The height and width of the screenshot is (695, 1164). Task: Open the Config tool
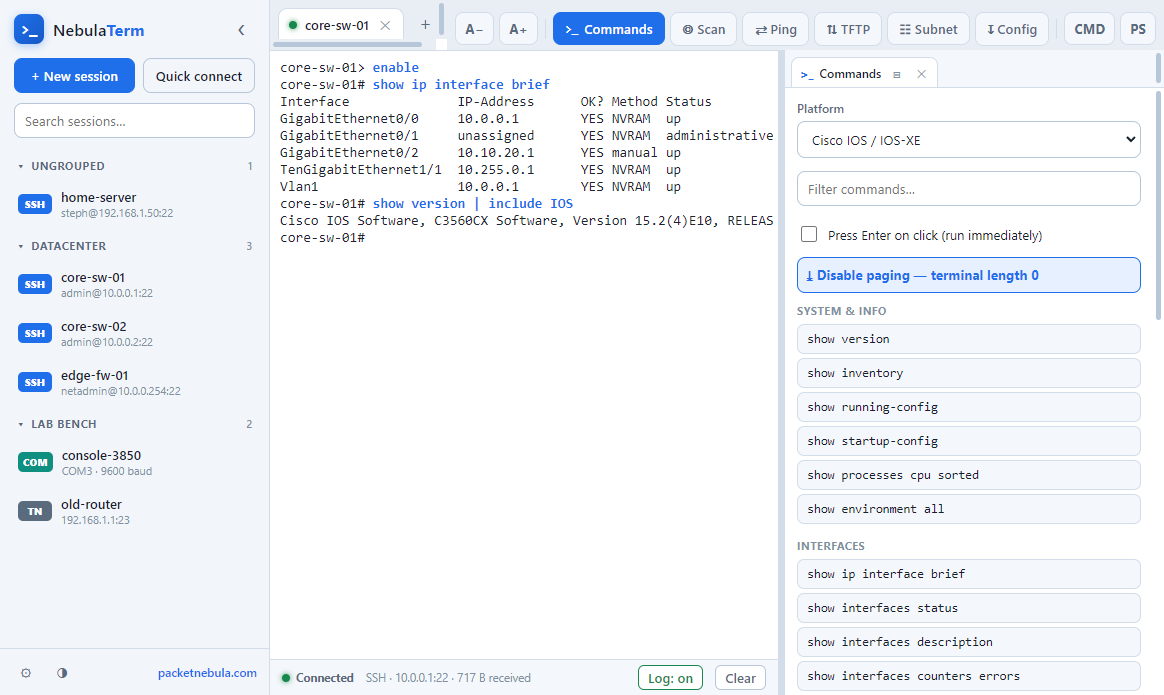(1012, 29)
